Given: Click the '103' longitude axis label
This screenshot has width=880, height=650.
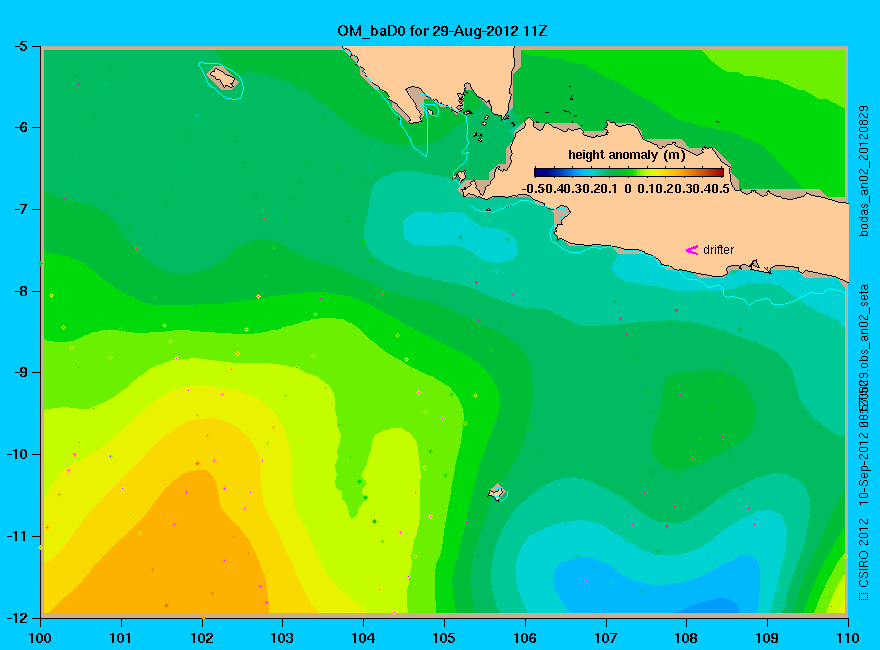Looking at the screenshot, I should [x=282, y=638].
